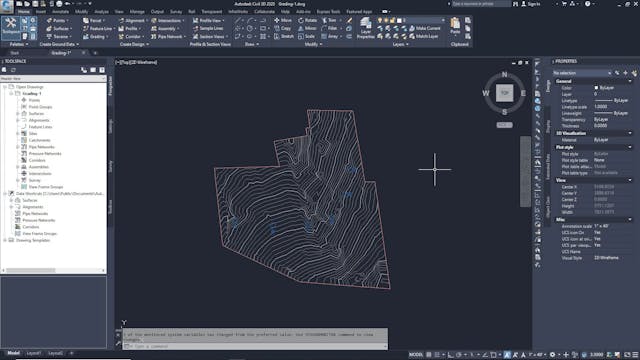Viewport: 640px width, 360px height.
Task: Expand the Palettes panel dropdown
Action: point(19,44)
